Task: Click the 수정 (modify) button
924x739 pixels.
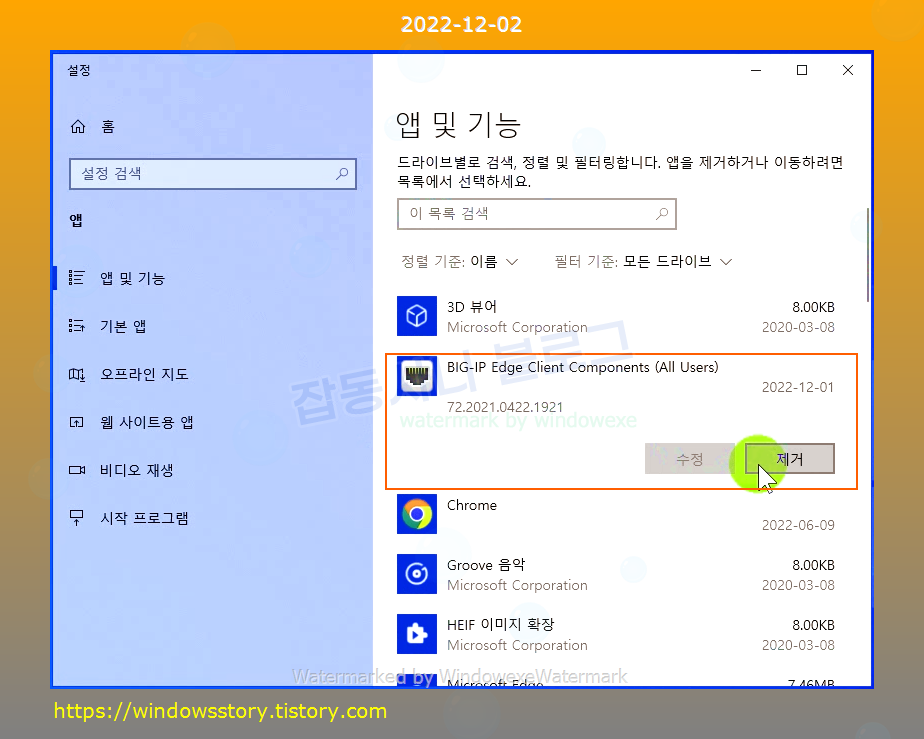Action: [689, 458]
